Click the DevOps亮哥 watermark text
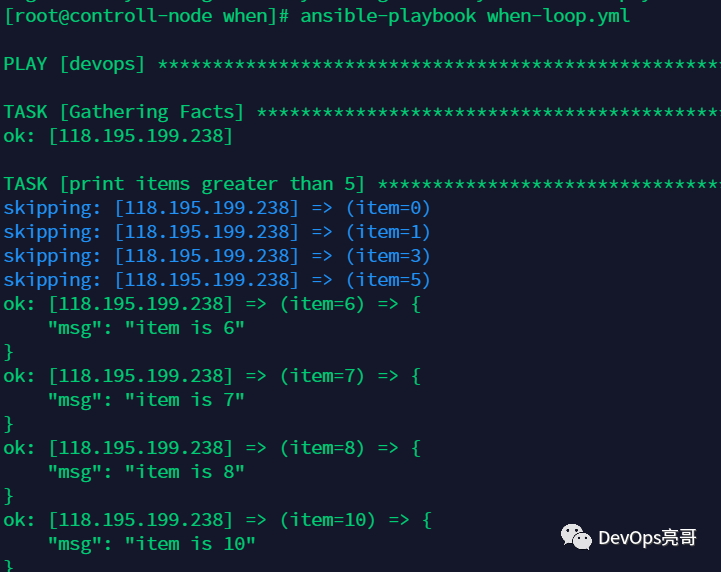721x572 pixels. 646,538
